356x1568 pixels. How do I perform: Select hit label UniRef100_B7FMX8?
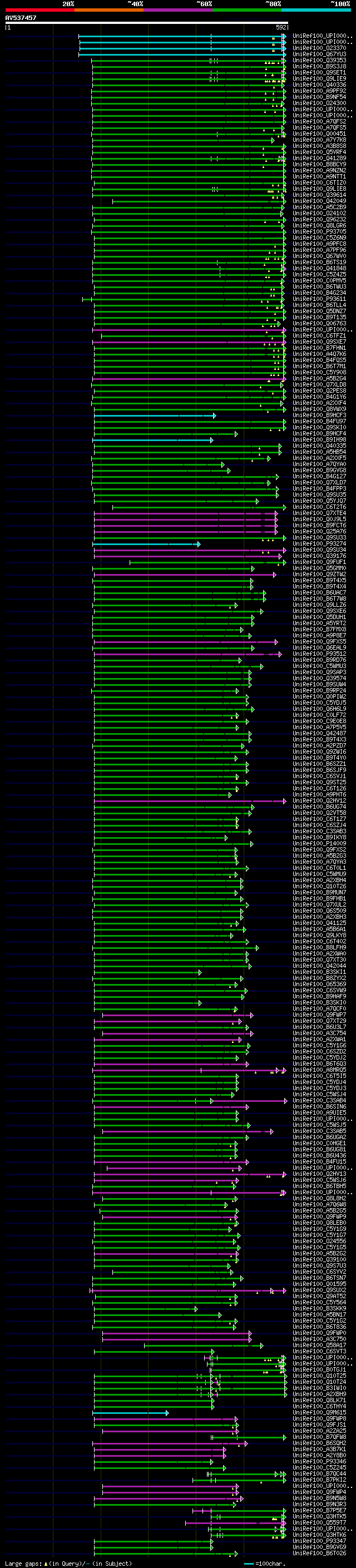pyautogui.click(x=319, y=630)
